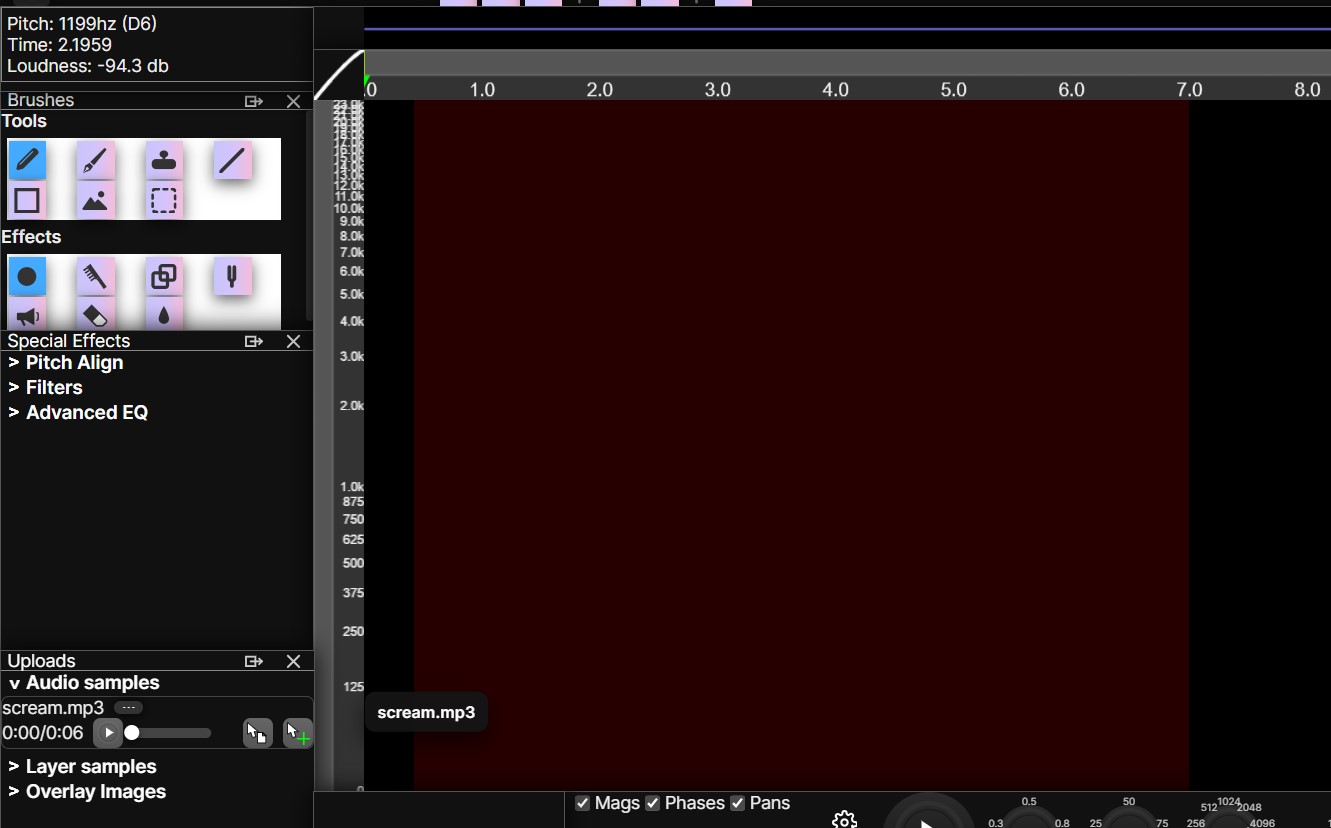The height and width of the screenshot is (828, 1331).
Task: Click the Pitch readout at top left
Action: (x=82, y=23)
